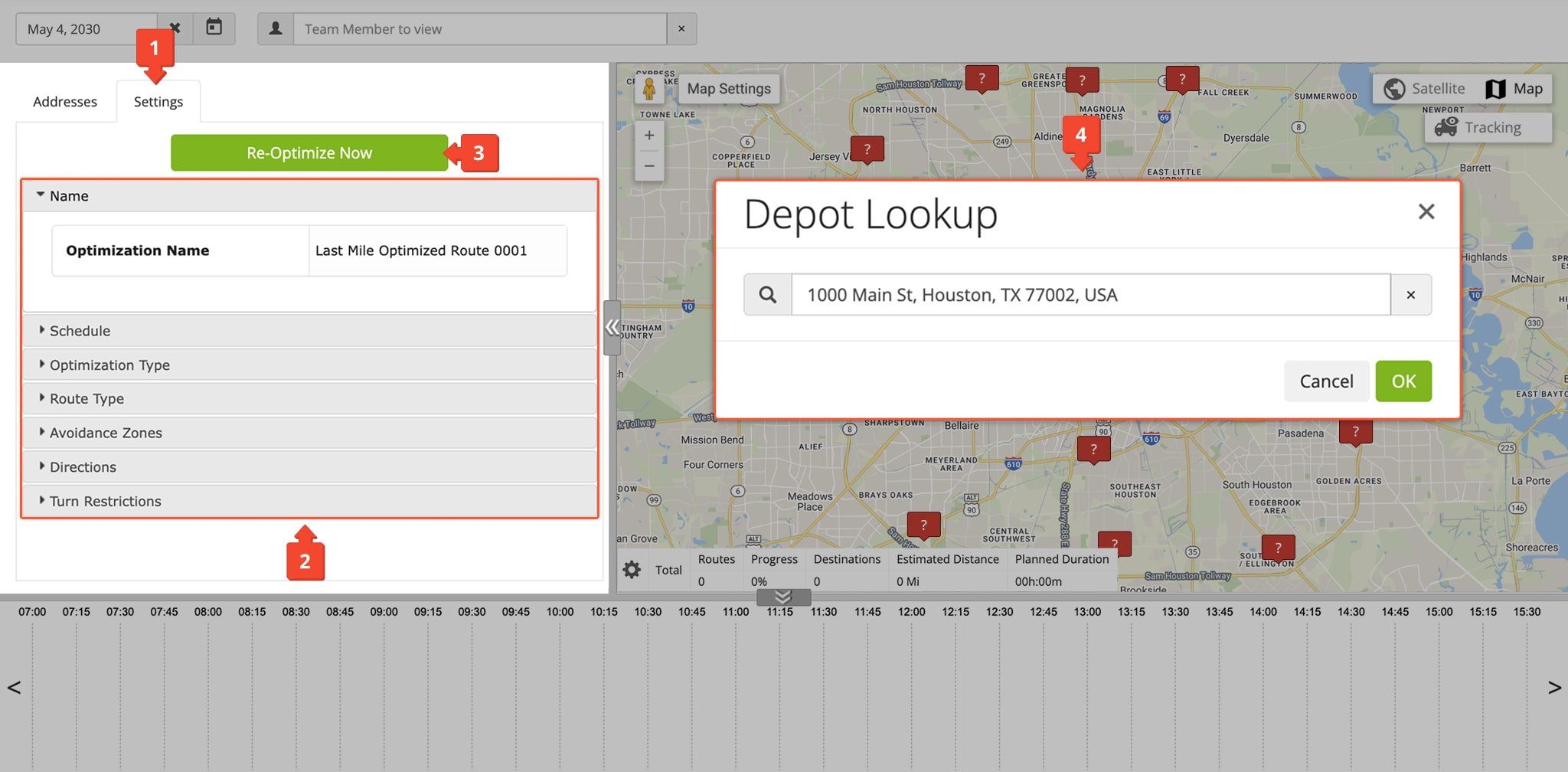
Task: Close the Depot Lookup dialog
Action: click(x=1426, y=211)
